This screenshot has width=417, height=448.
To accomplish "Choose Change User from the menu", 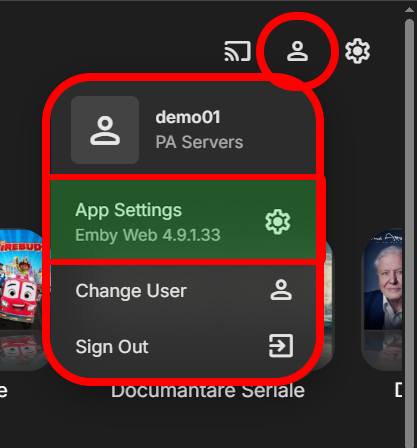I will point(183,291).
